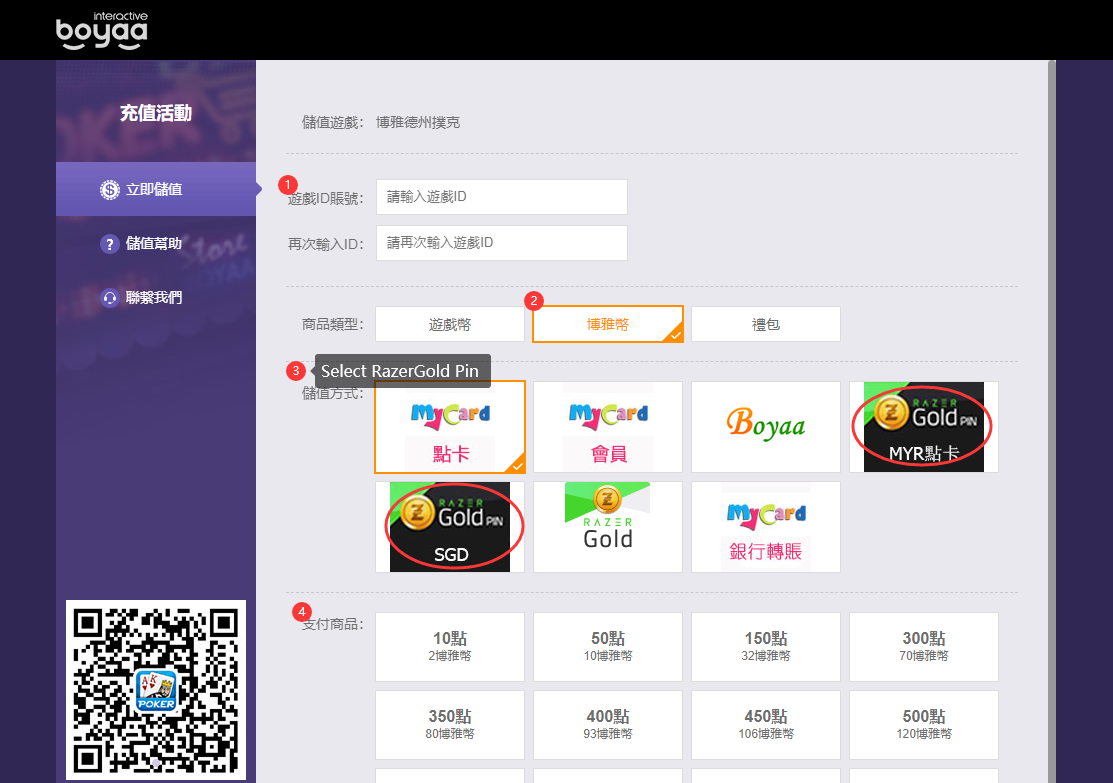
Task: Choose the Boyaa payment method
Action: coord(766,427)
